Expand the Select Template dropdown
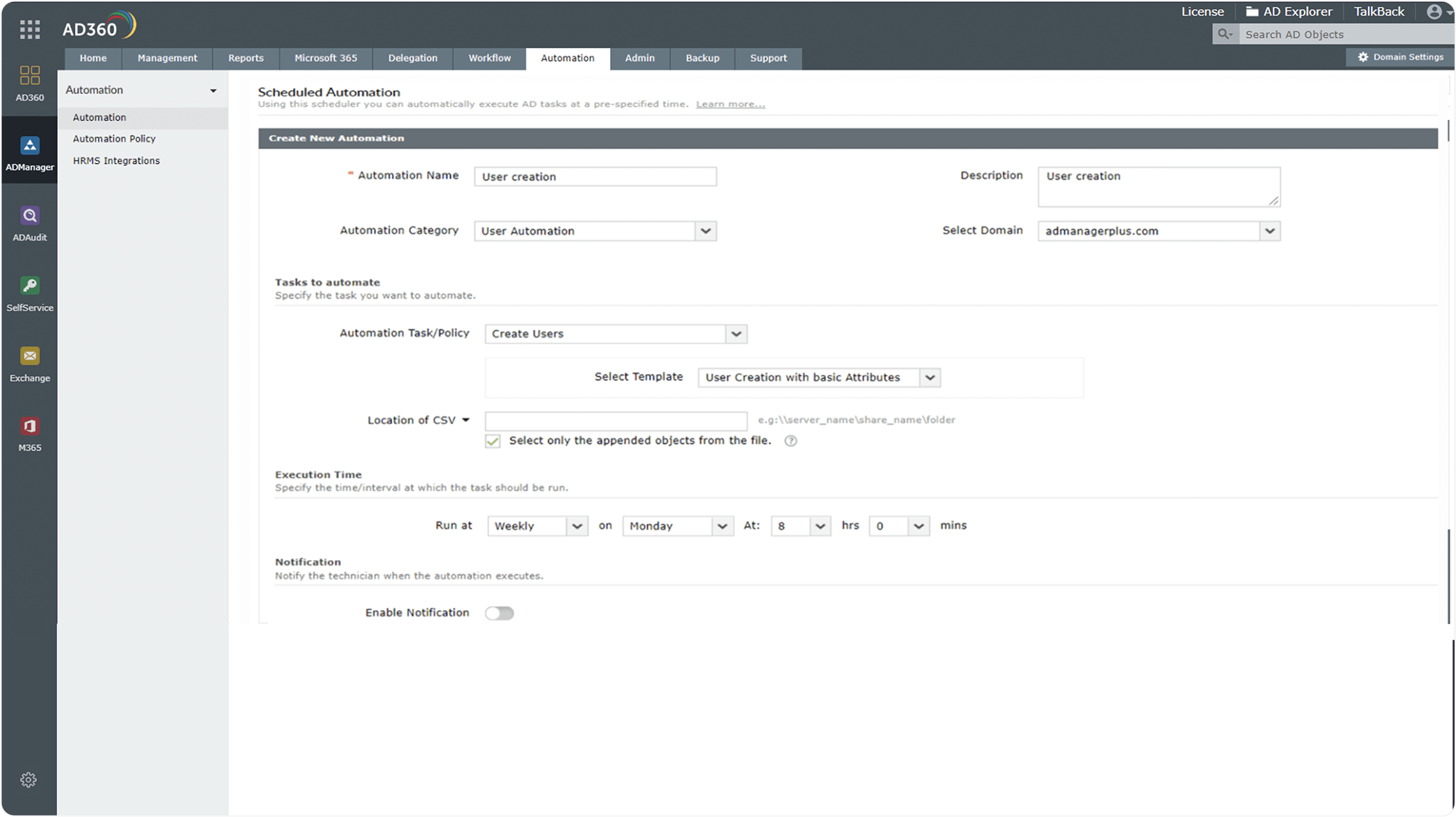This screenshot has width=1456, height=817. [930, 377]
